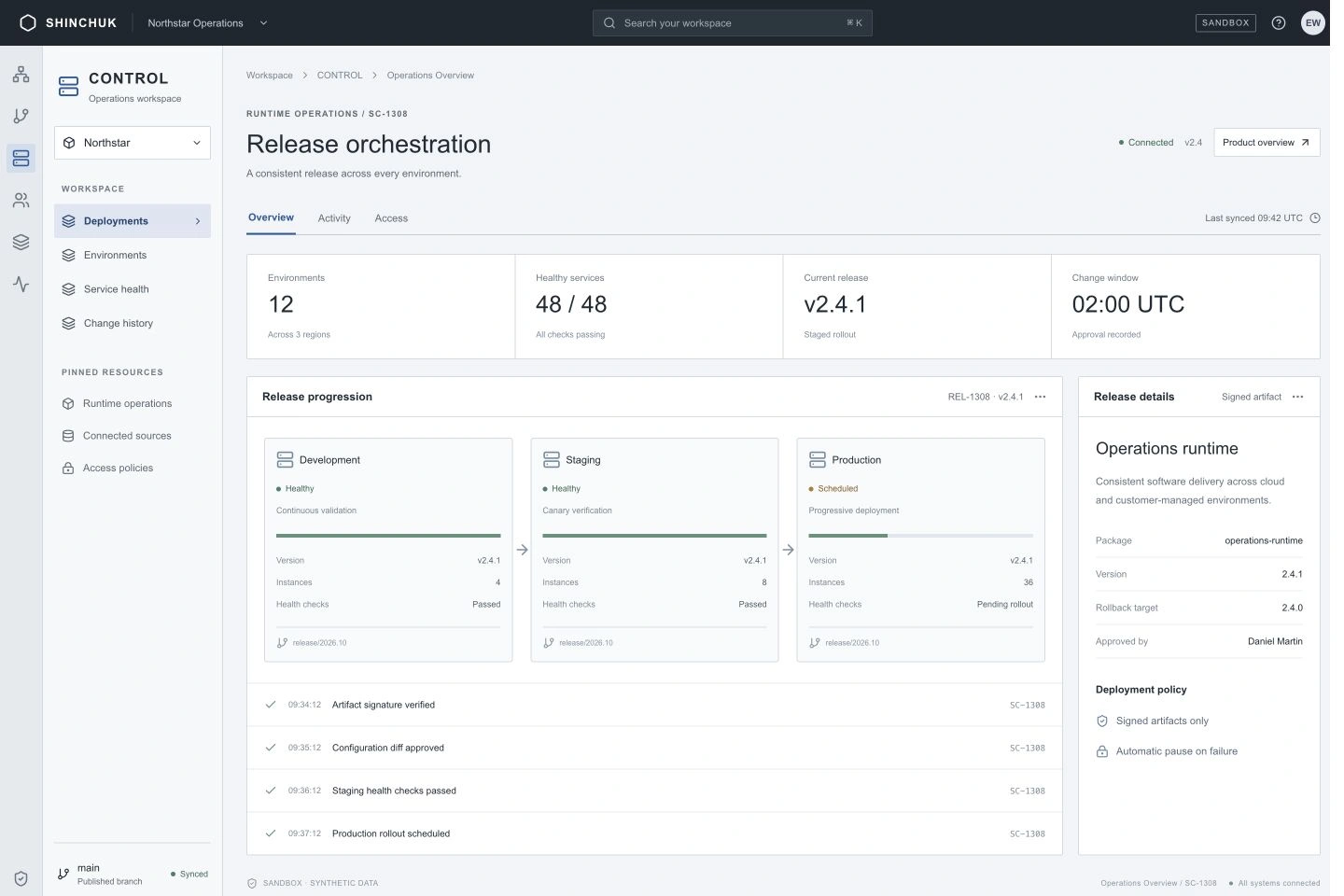Go to Workspace breadcrumb
The image size is (1344, 896).
(270, 76)
